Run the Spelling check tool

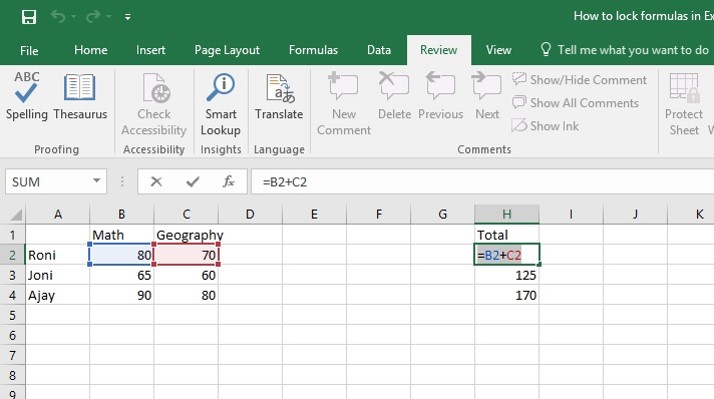click(x=26, y=96)
